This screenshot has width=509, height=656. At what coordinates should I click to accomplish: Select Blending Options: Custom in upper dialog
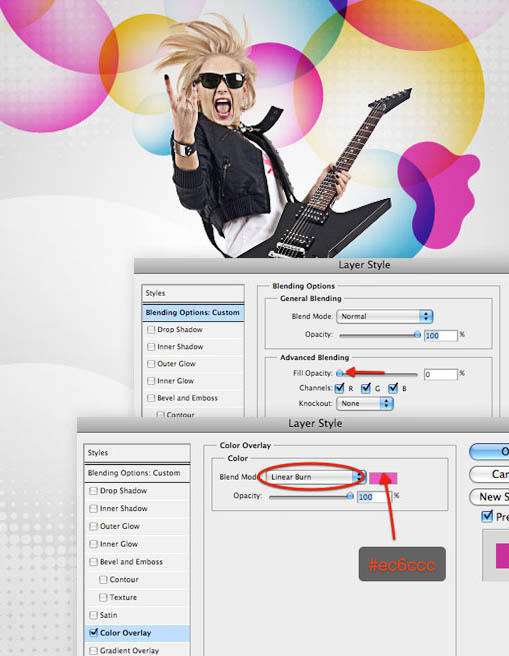tap(193, 313)
